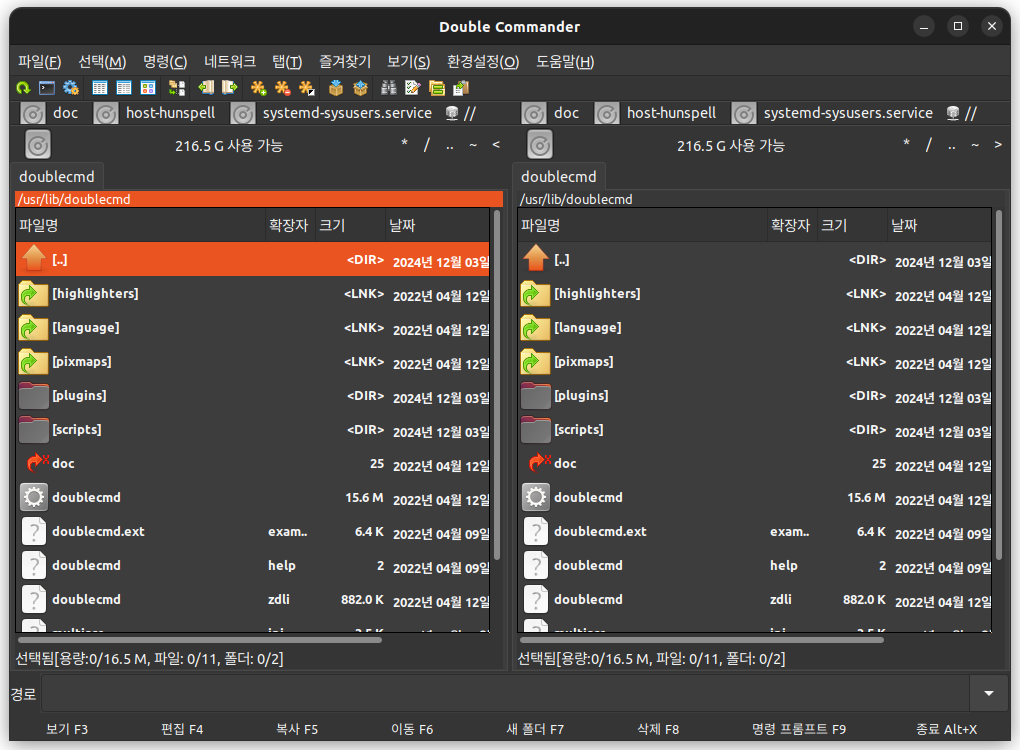Click the left panel root / button
The height and width of the screenshot is (750, 1020).
[x=427, y=144]
